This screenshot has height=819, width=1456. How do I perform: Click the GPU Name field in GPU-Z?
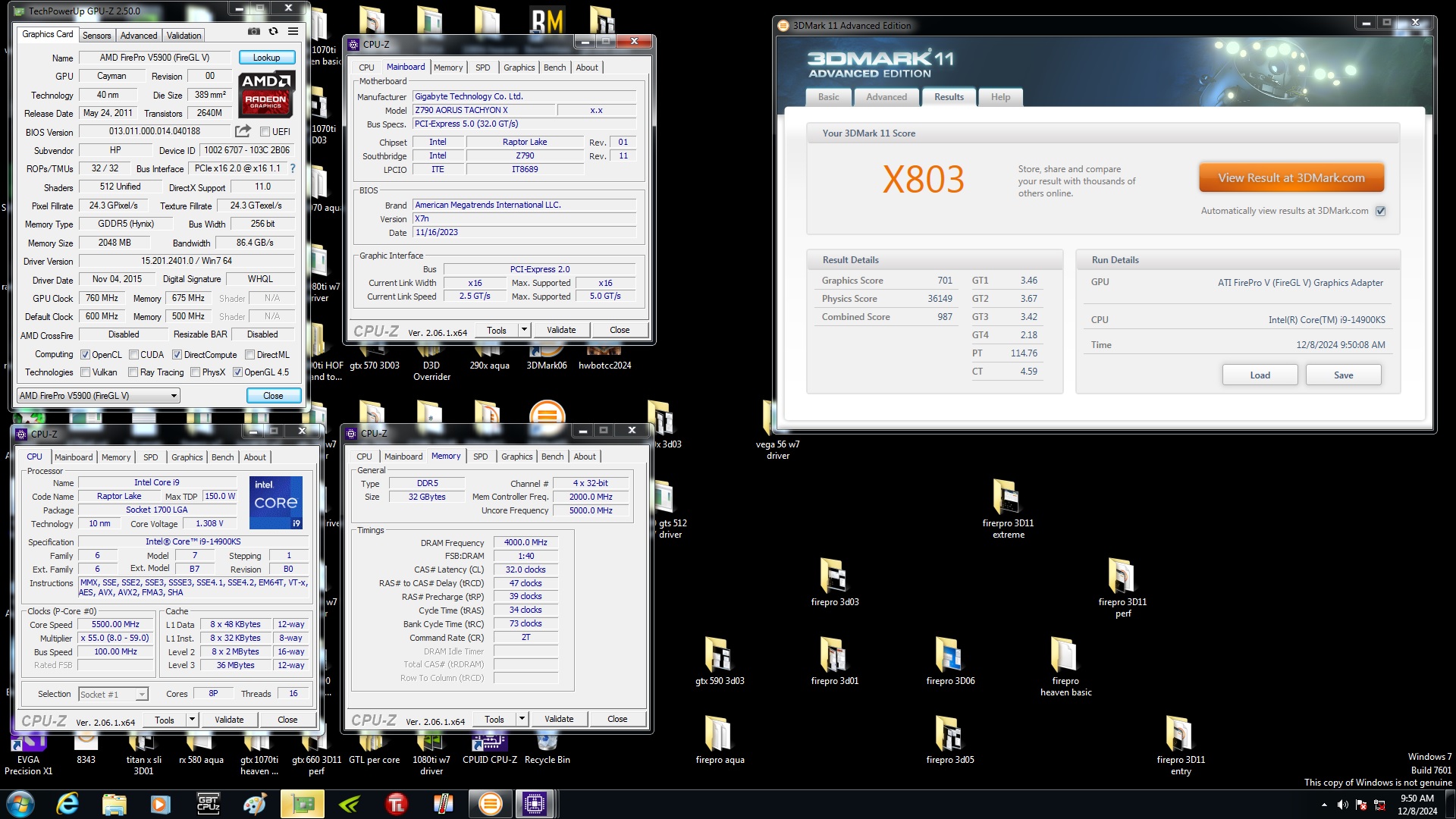tap(155, 58)
